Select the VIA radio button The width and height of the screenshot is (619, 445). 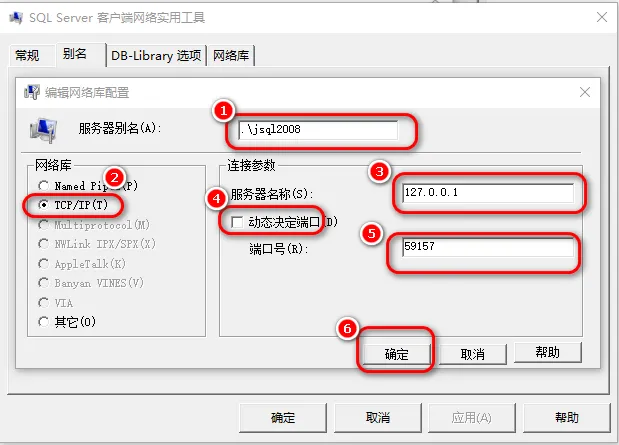43,303
